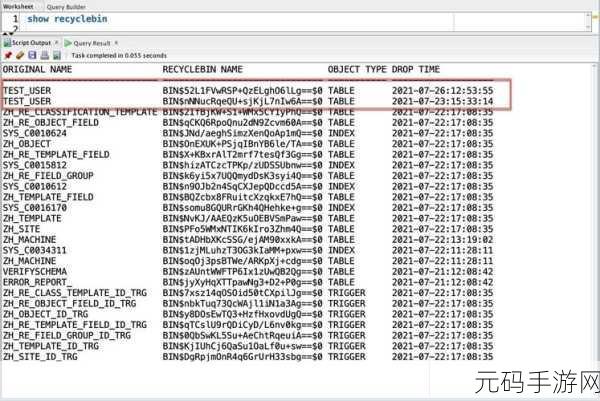Click recyclebin name starting BIN$zAUntWWFTP6
Image resolution: width=600 pixels, height=401 pixels.
click(x=242, y=272)
